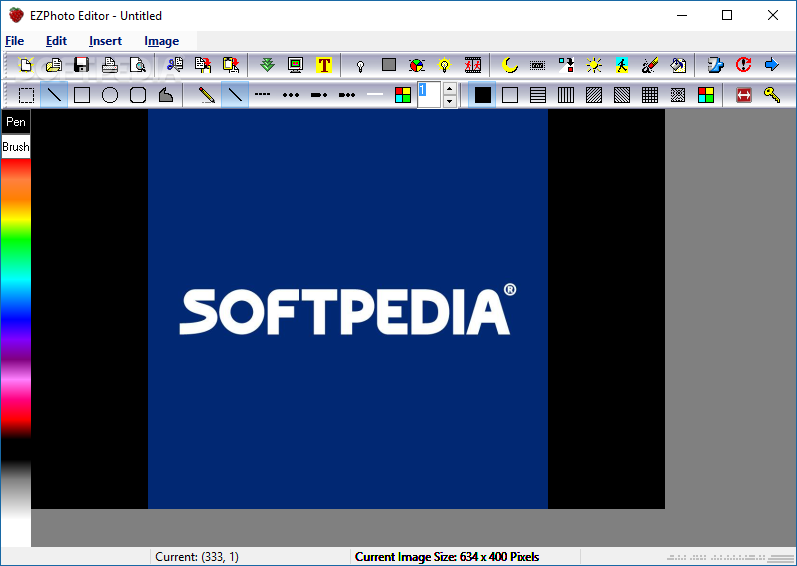Viewport: 797px width, 566px height.
Task: Open the Insert menu
Action: (105, 41)
